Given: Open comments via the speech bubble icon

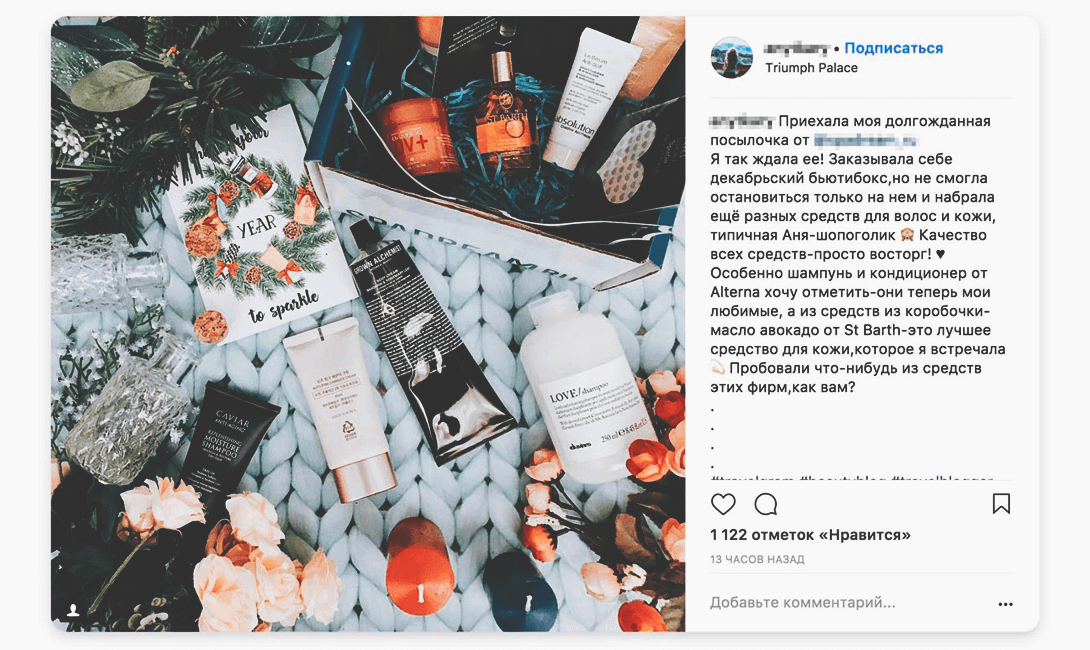Looking at the screenshot, I should [x=765, y=504].
